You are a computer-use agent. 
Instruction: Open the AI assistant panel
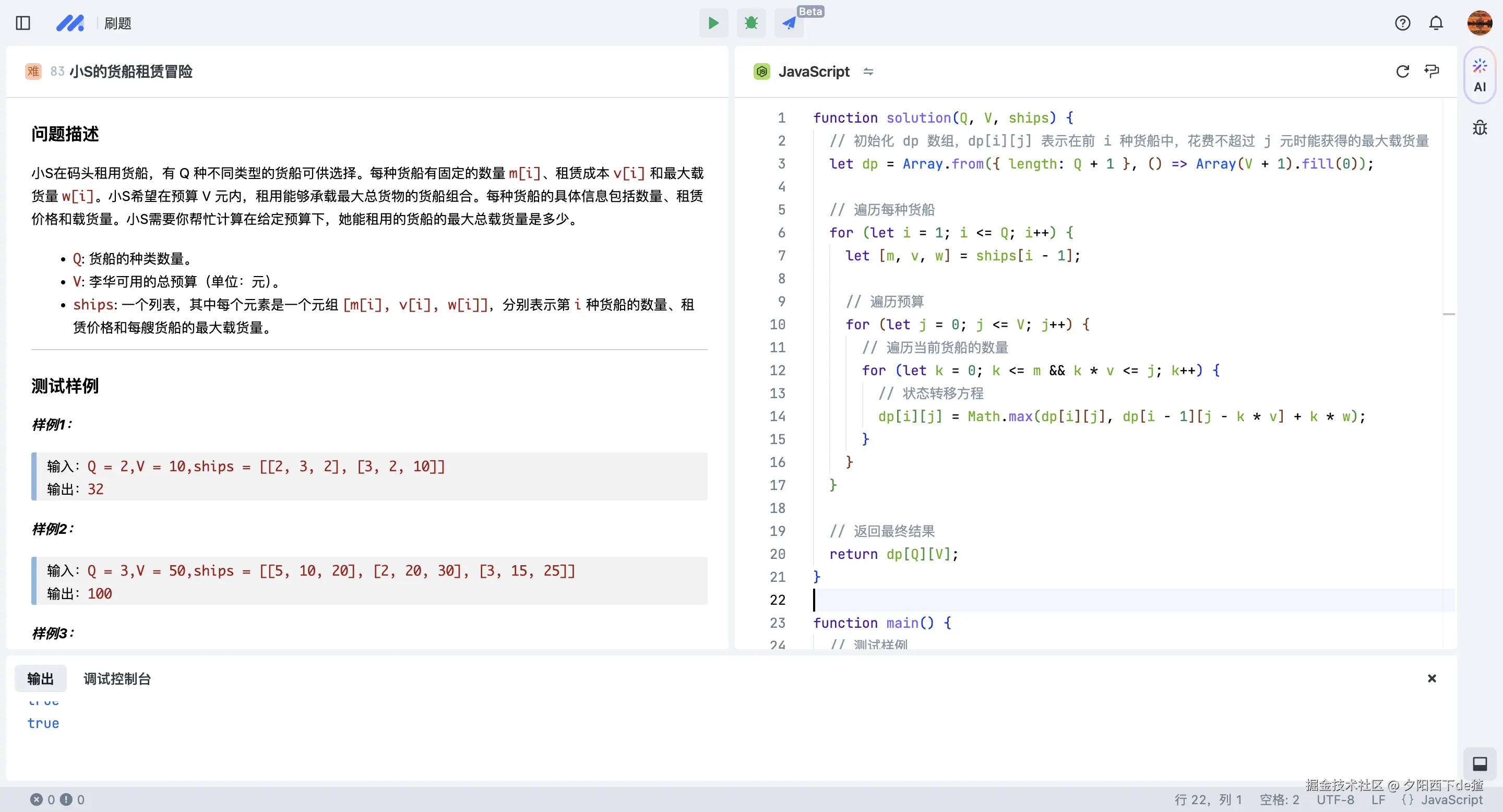click(1479, 76)
